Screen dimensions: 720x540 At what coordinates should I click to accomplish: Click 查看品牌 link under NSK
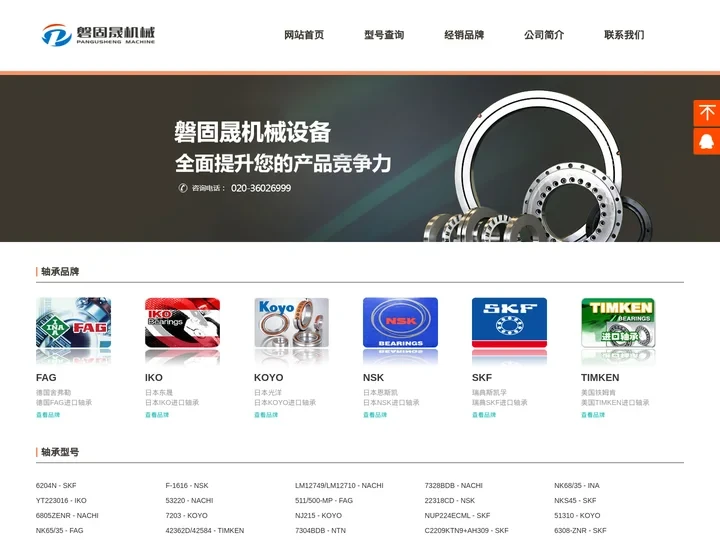point(375,415)
